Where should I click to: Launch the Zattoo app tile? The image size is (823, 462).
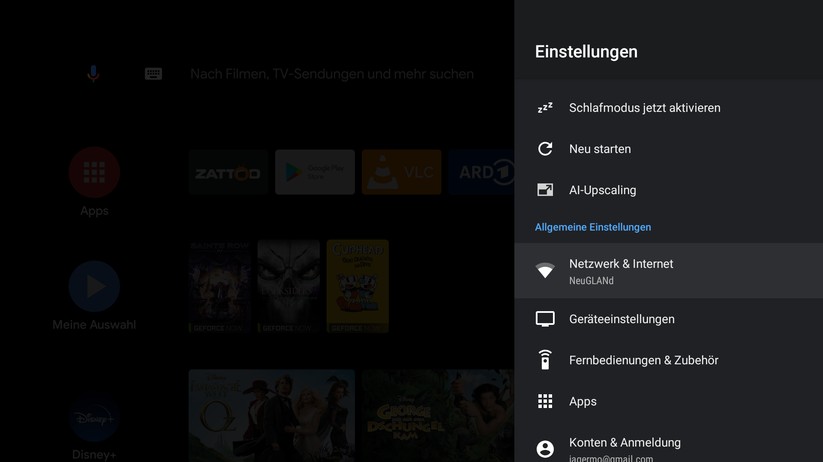[x=228, y=173]
